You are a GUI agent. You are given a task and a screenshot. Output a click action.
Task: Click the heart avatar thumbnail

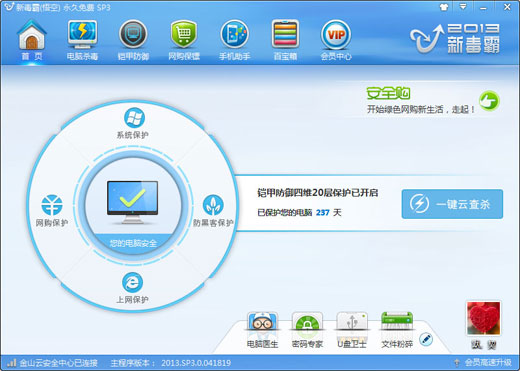[484, 318]
